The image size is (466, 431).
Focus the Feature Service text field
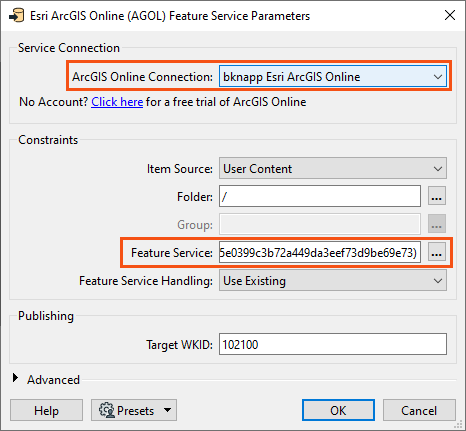320,253
